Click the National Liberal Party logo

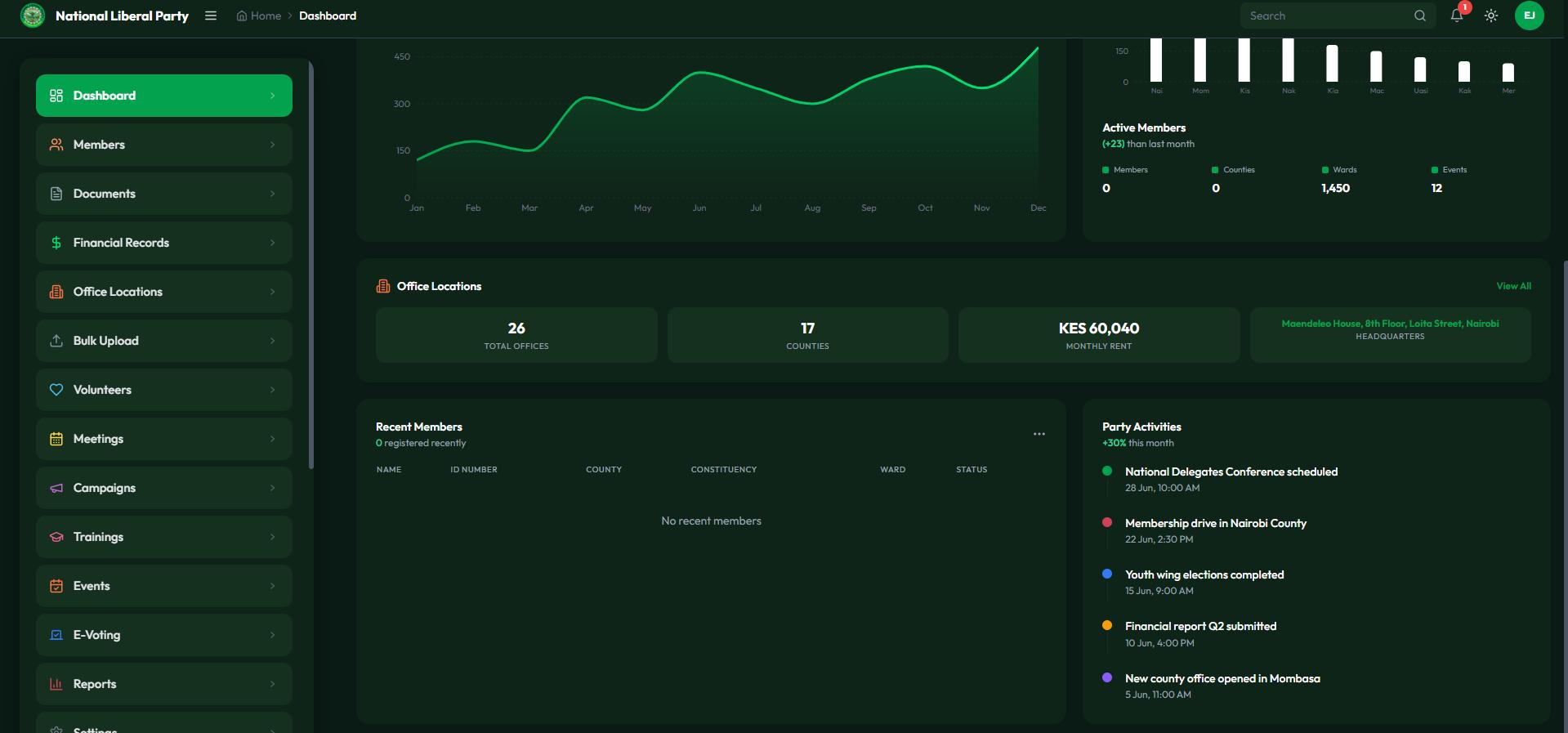tap(33, 16)
